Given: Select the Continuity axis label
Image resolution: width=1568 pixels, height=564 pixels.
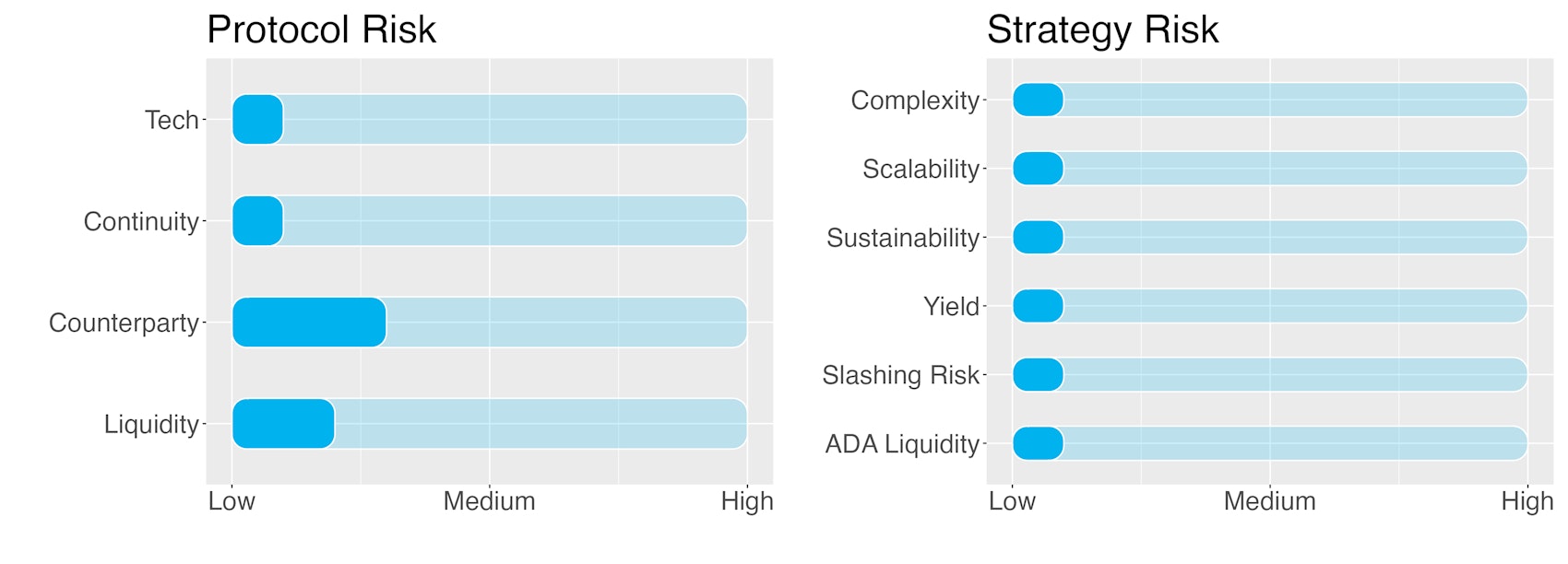Looking at the screenshot, I should point(141,221).
